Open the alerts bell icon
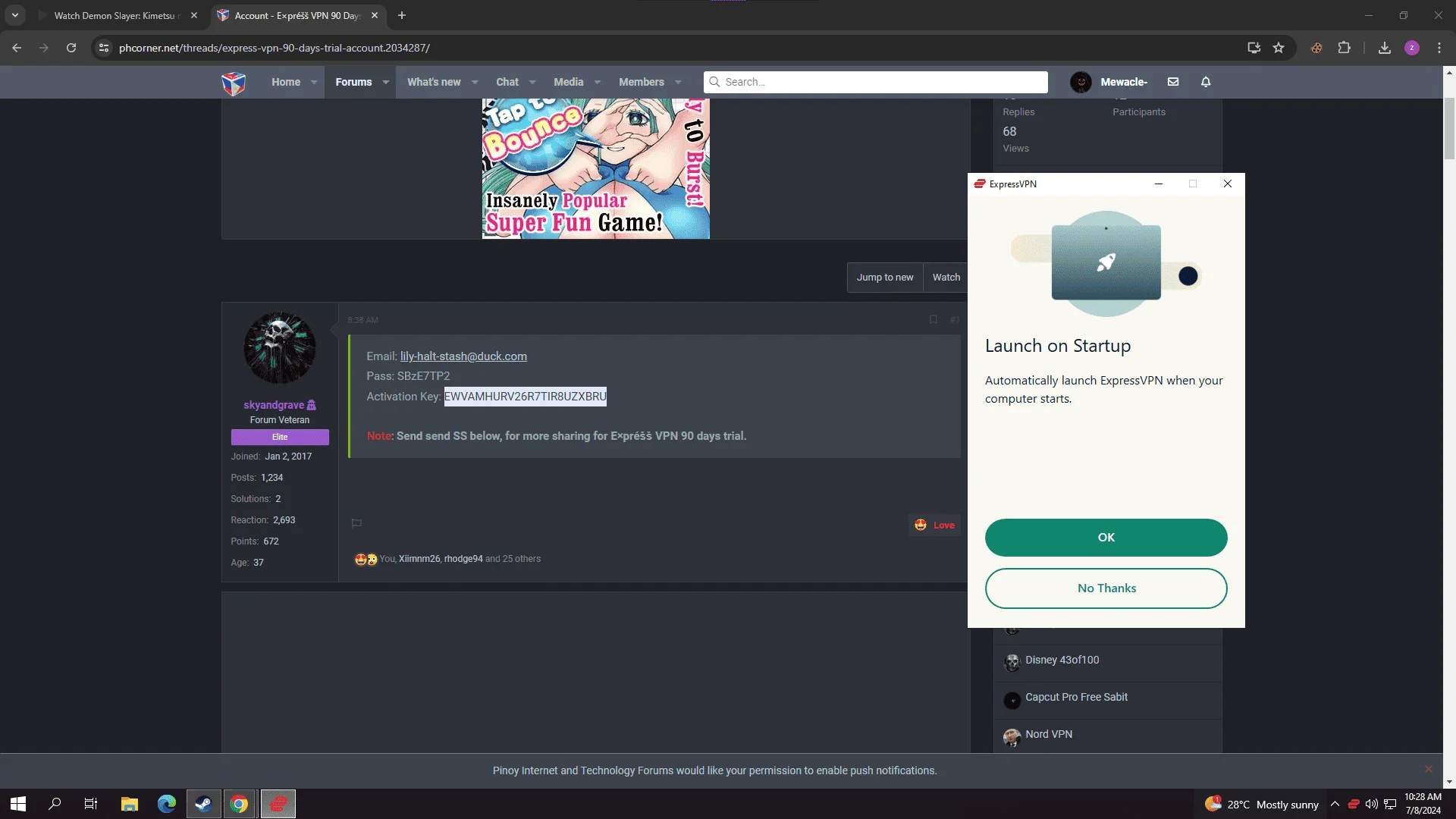Image resolution: width=1456 pixels, height=819 pixels. click(1206, 82)
